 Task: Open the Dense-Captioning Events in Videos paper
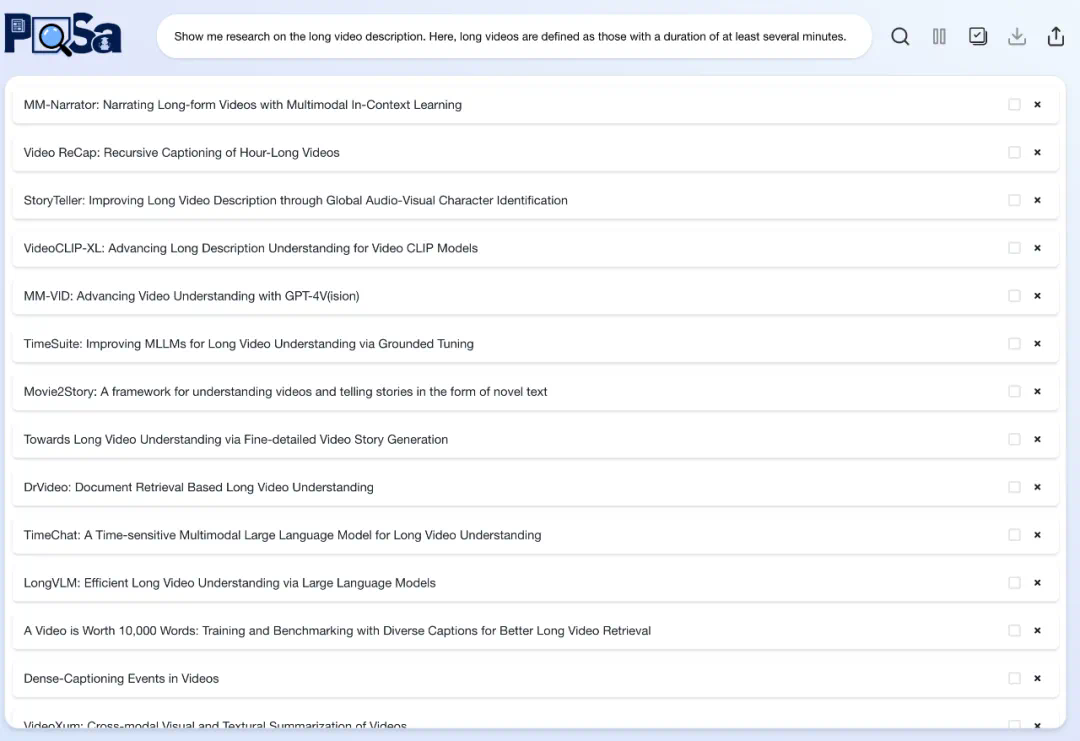121,679
